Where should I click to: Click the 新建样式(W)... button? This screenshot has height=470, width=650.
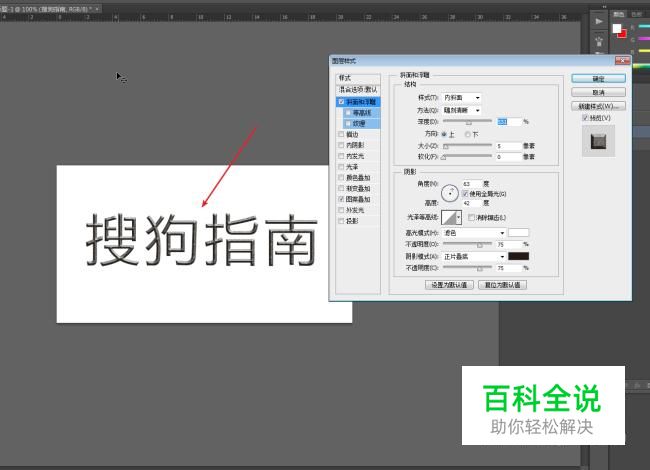point(598,106)
